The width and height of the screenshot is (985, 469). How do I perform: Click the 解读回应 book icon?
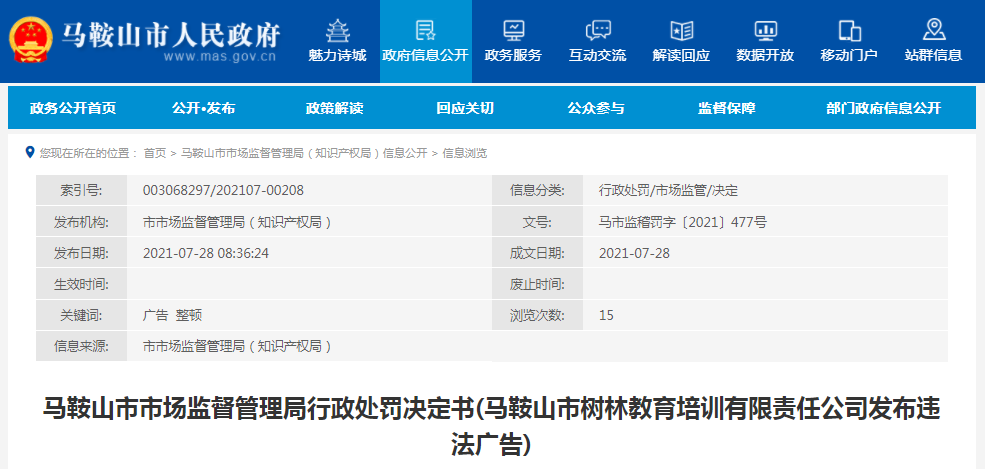(682, 30)
